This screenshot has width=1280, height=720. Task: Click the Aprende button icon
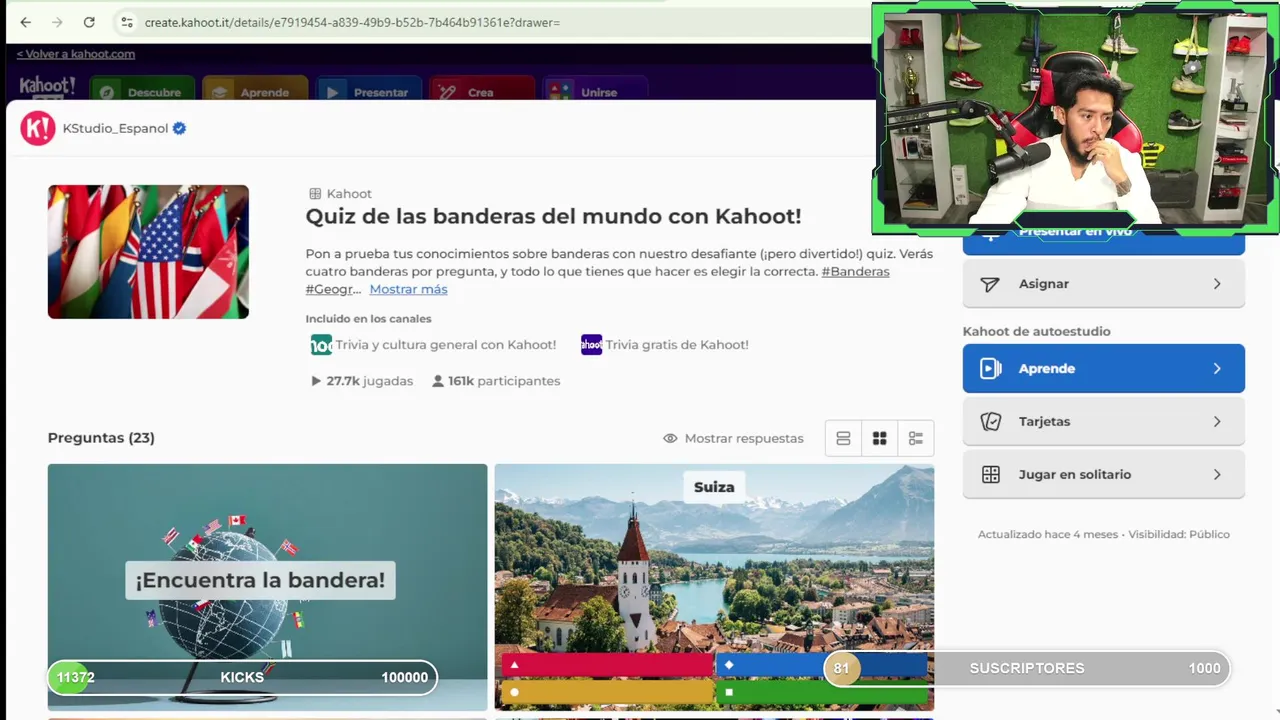pyautogui.click(x=990, y=368)
